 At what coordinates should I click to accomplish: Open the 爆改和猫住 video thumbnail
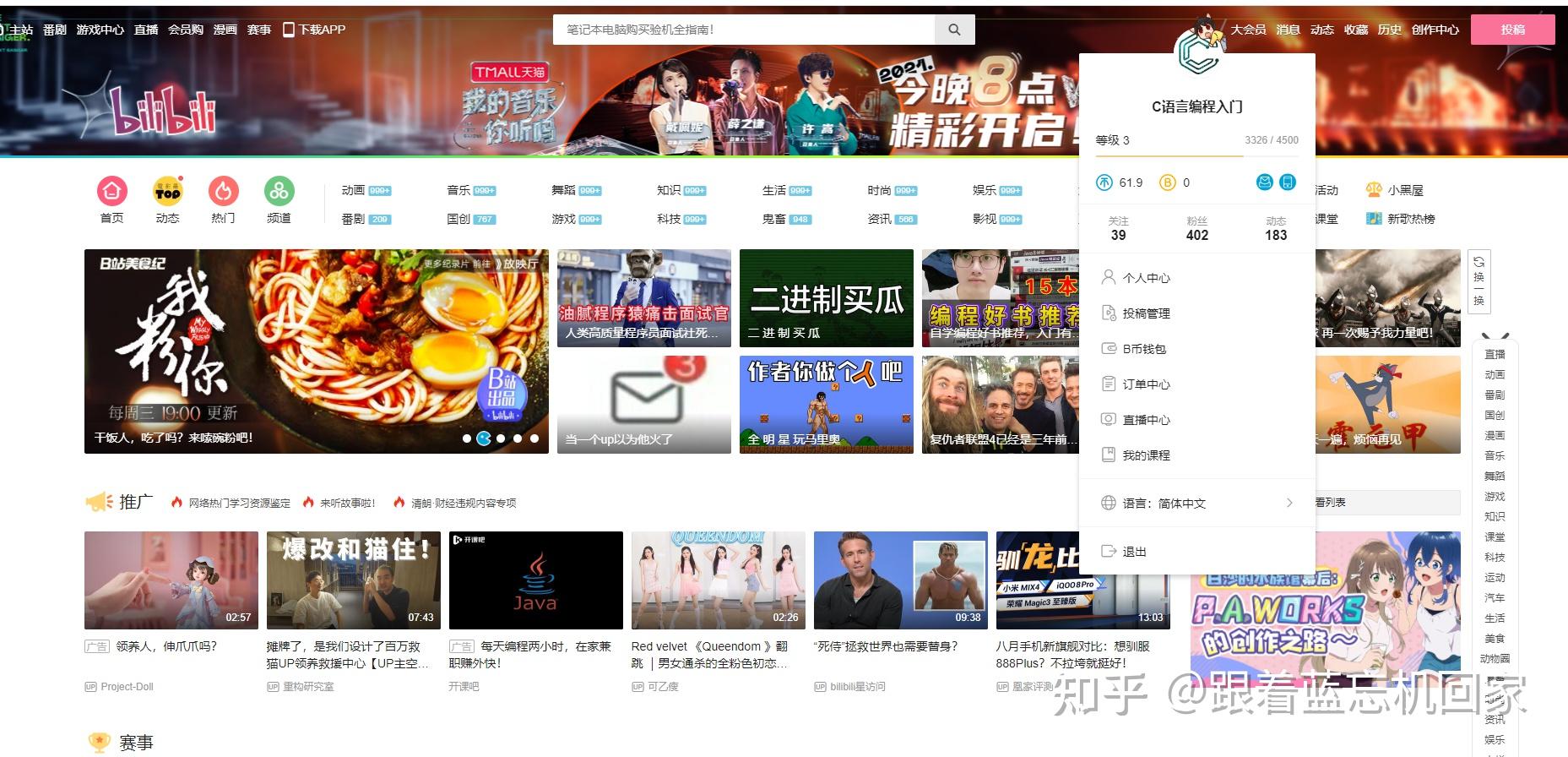353,580
